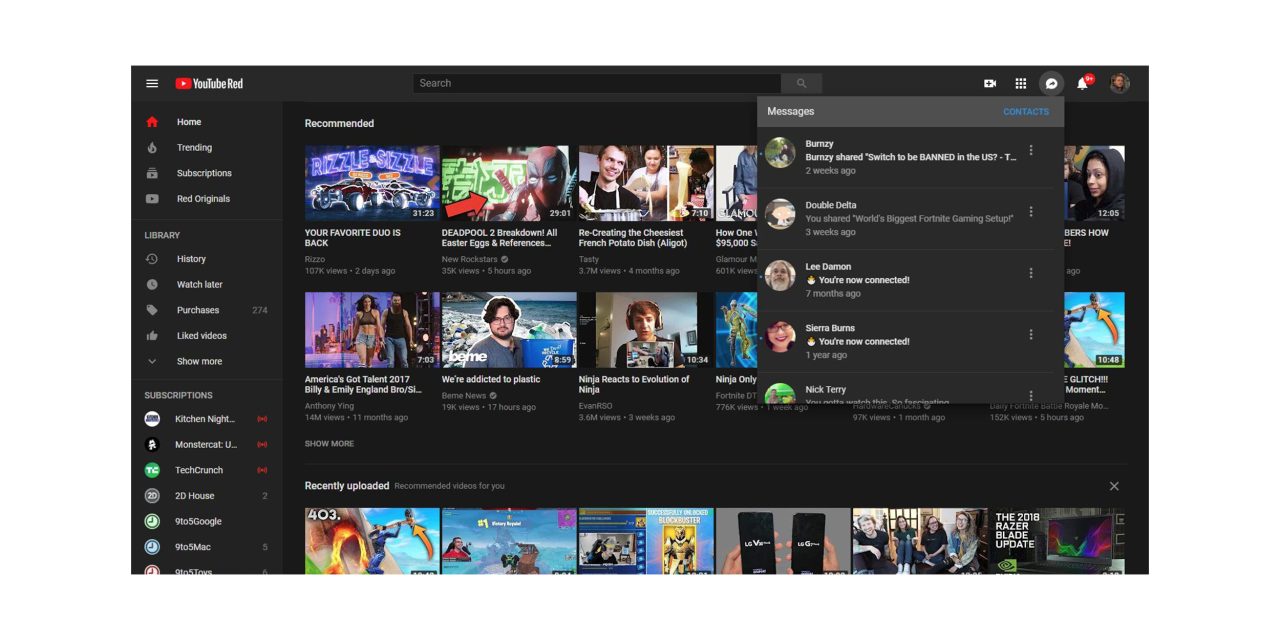Click the CONTACTS link in Messages
This screenshot has height=640, width=1280.
[1026, 112]
